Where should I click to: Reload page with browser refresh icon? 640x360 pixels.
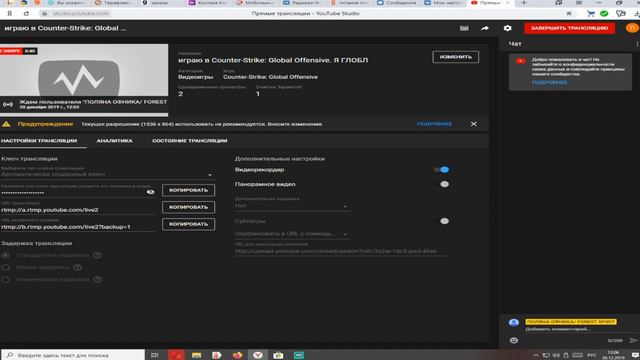coord(26,13)
